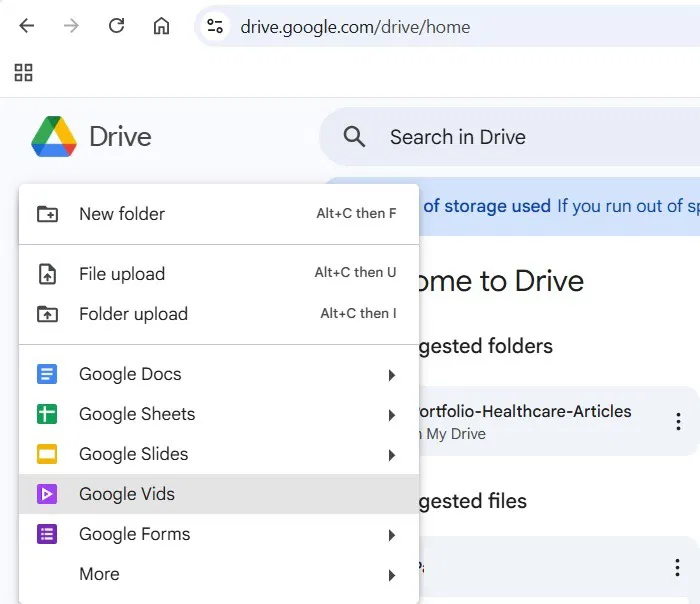Click the green Google Sheets icon

(x=47, y=415)
